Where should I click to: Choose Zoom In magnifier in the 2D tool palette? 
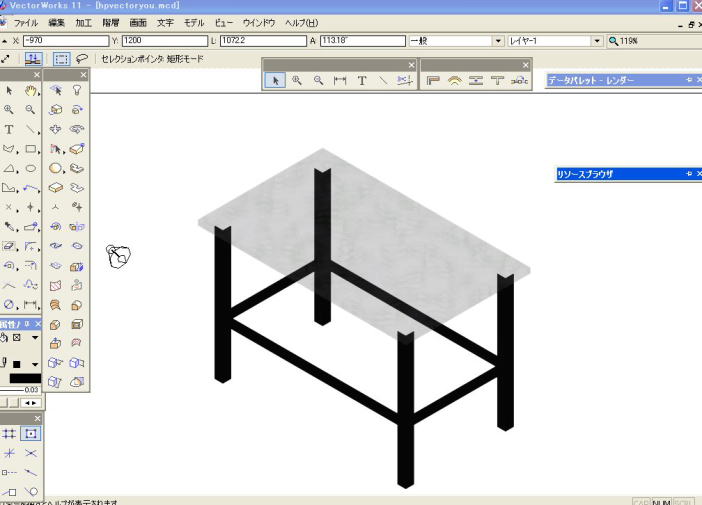(x=9, y=110)
